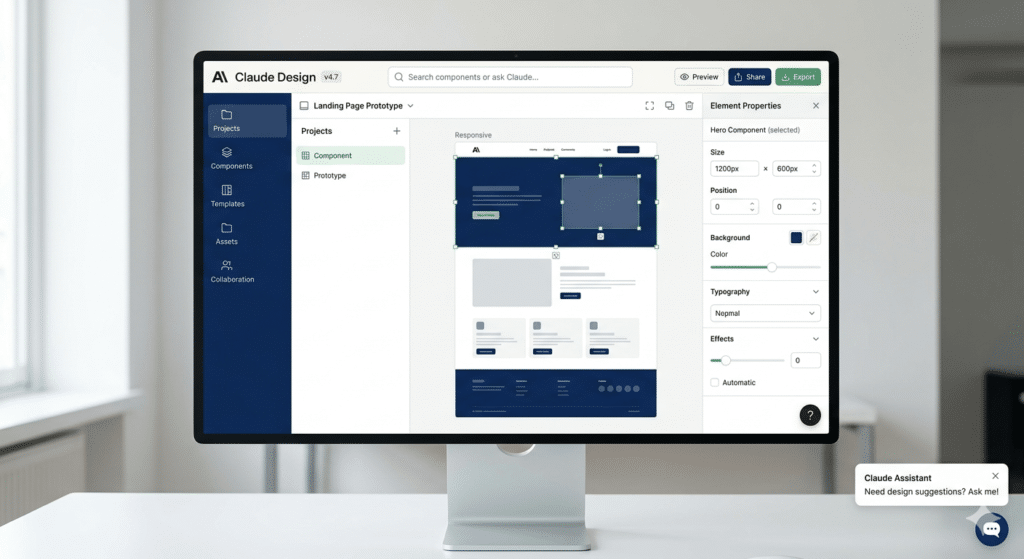Click the small icon below the selected image box
This screenshot has width=1024, height=559.
click(600, 236)
